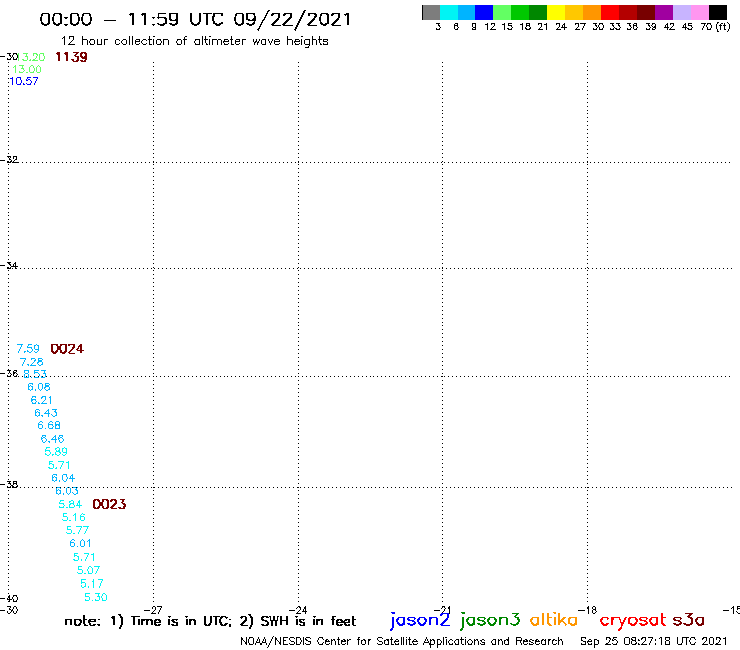Screen dimensions: 740x650
Task: Click the time stamp 0024
Action: [67, 349]
